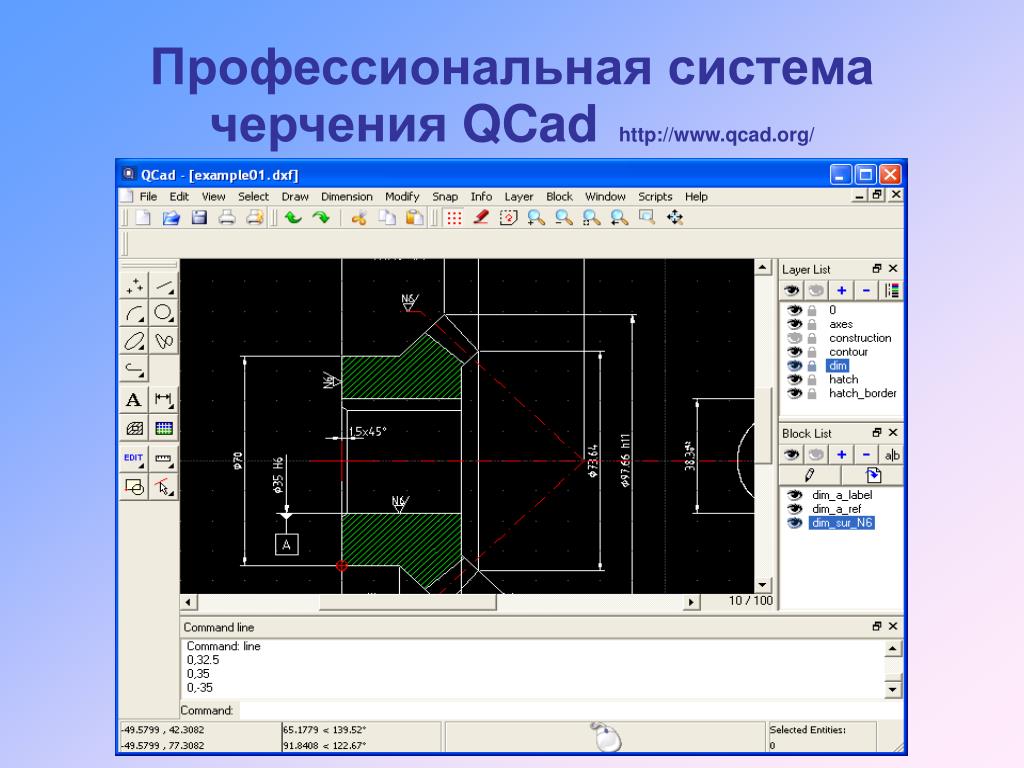The image size is (1024, 768).
Task: Open the Dimension menu
Action: (x=347, y=197)
